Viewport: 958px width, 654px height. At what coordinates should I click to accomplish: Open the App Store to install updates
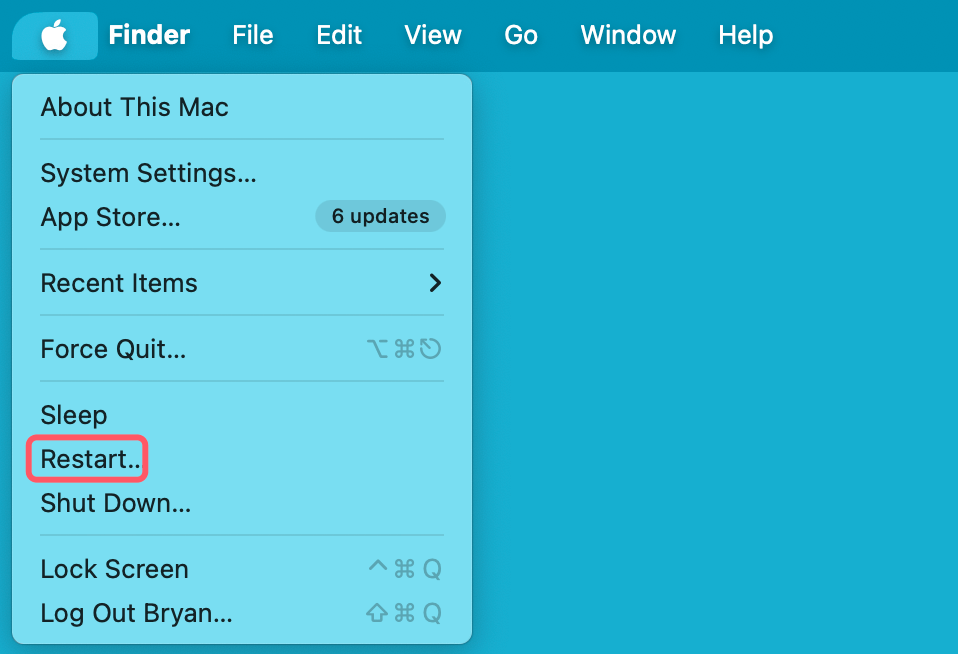(x=110, y=217)
